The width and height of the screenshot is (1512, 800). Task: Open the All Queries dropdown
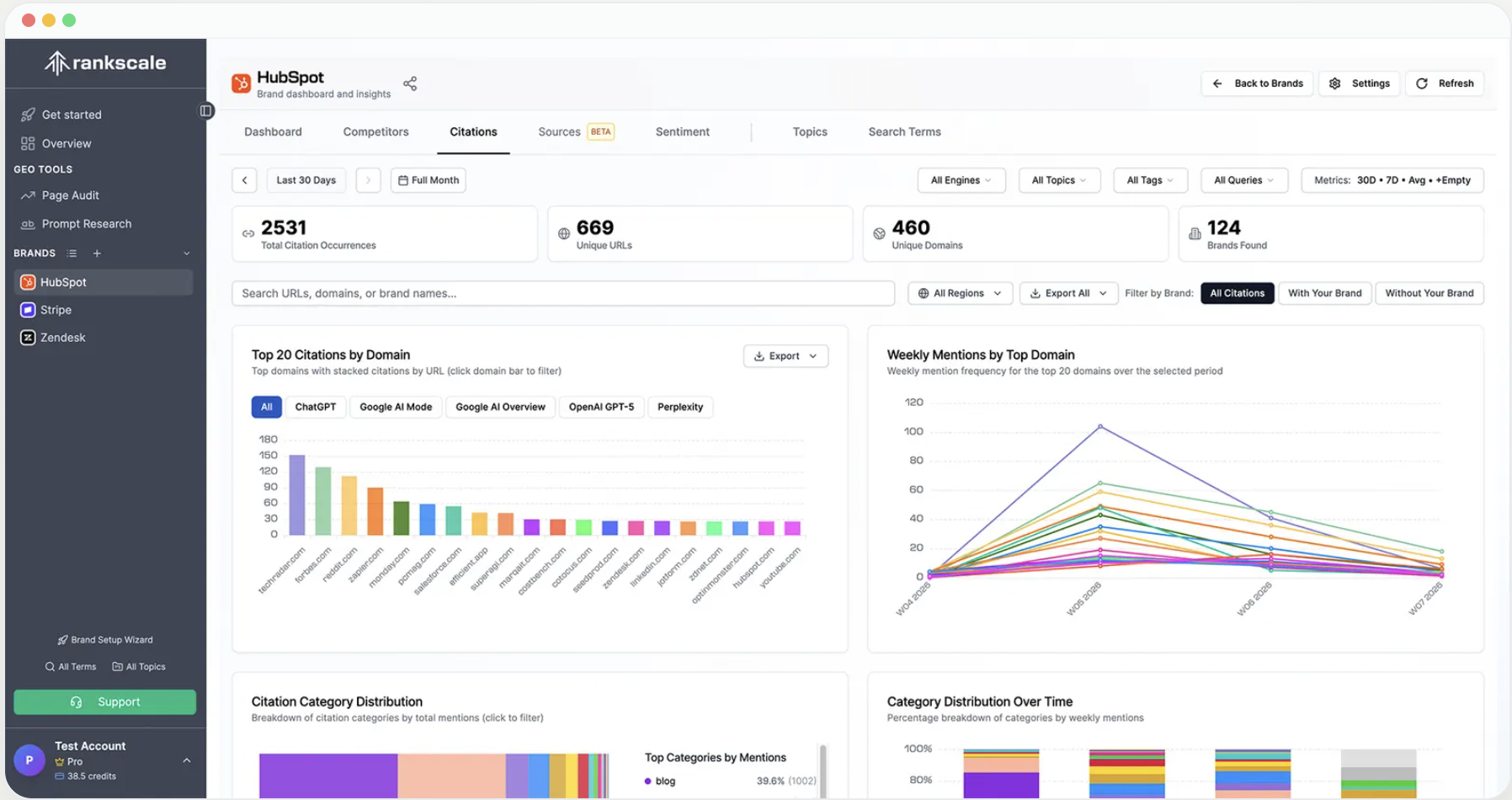pyautogui.click(x=1244, y=180)
